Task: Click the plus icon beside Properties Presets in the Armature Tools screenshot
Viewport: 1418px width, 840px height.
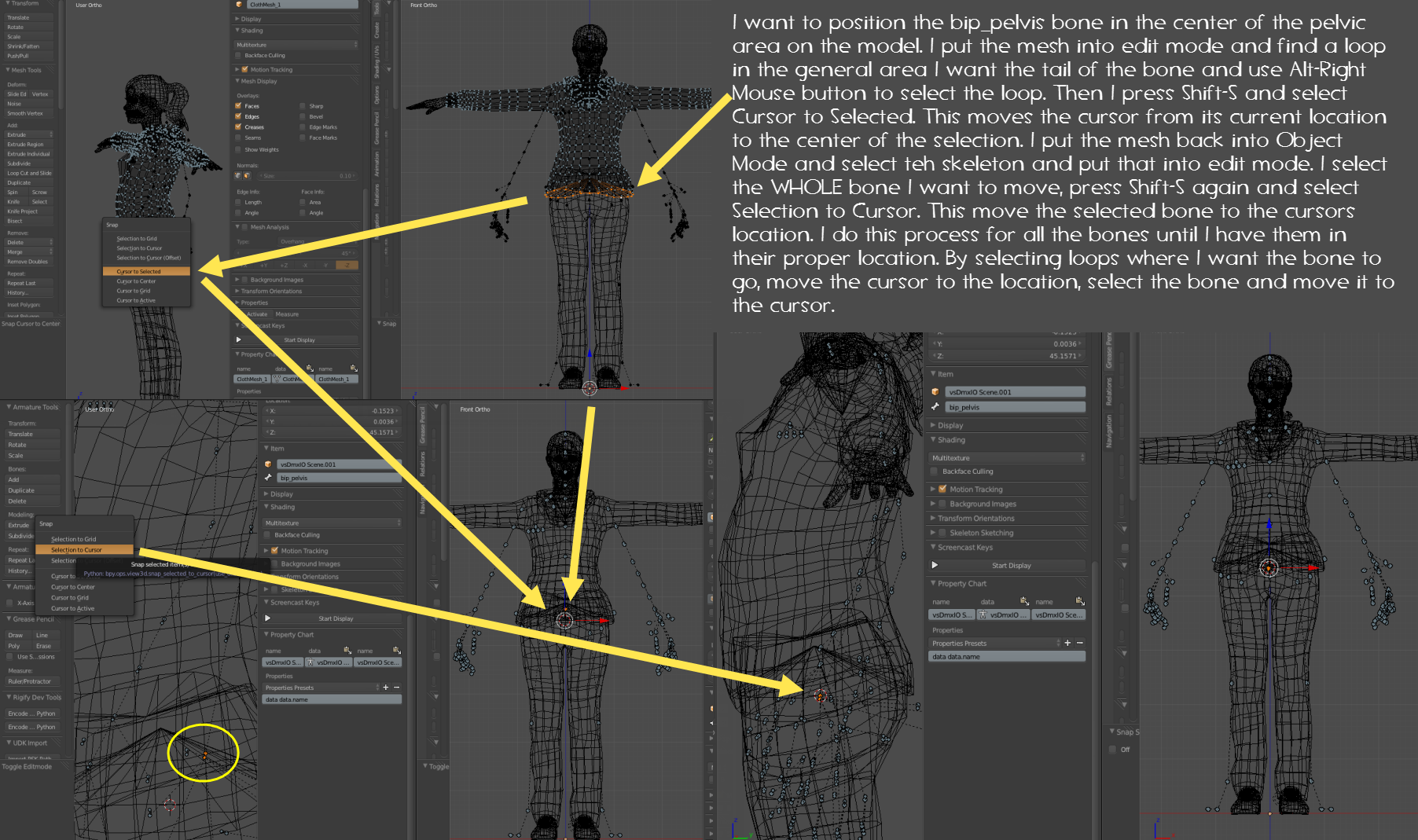Action: [386, 688]
